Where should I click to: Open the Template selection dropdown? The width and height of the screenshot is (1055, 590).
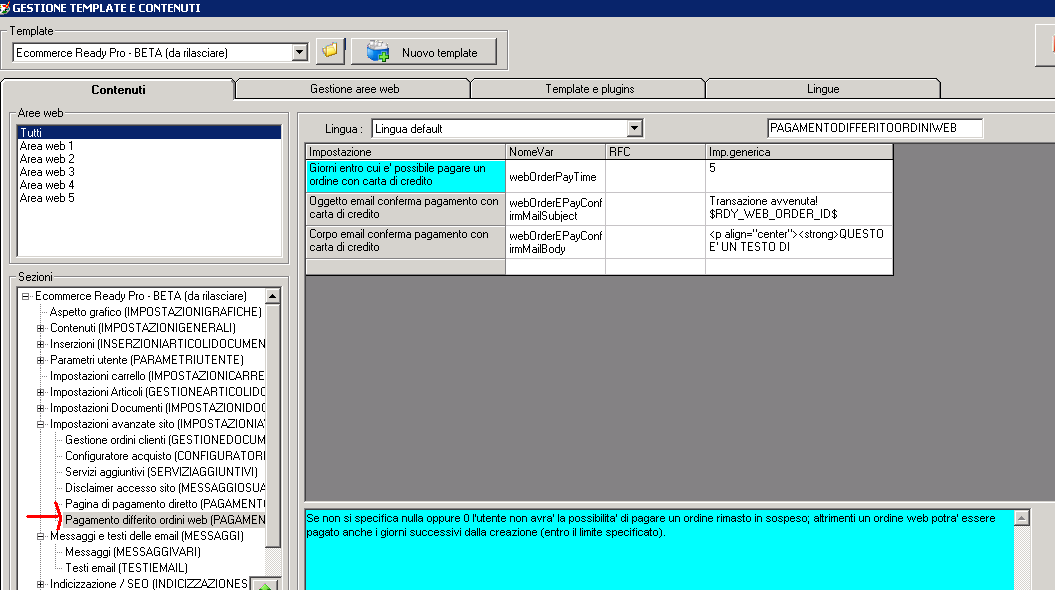(300, 52)
